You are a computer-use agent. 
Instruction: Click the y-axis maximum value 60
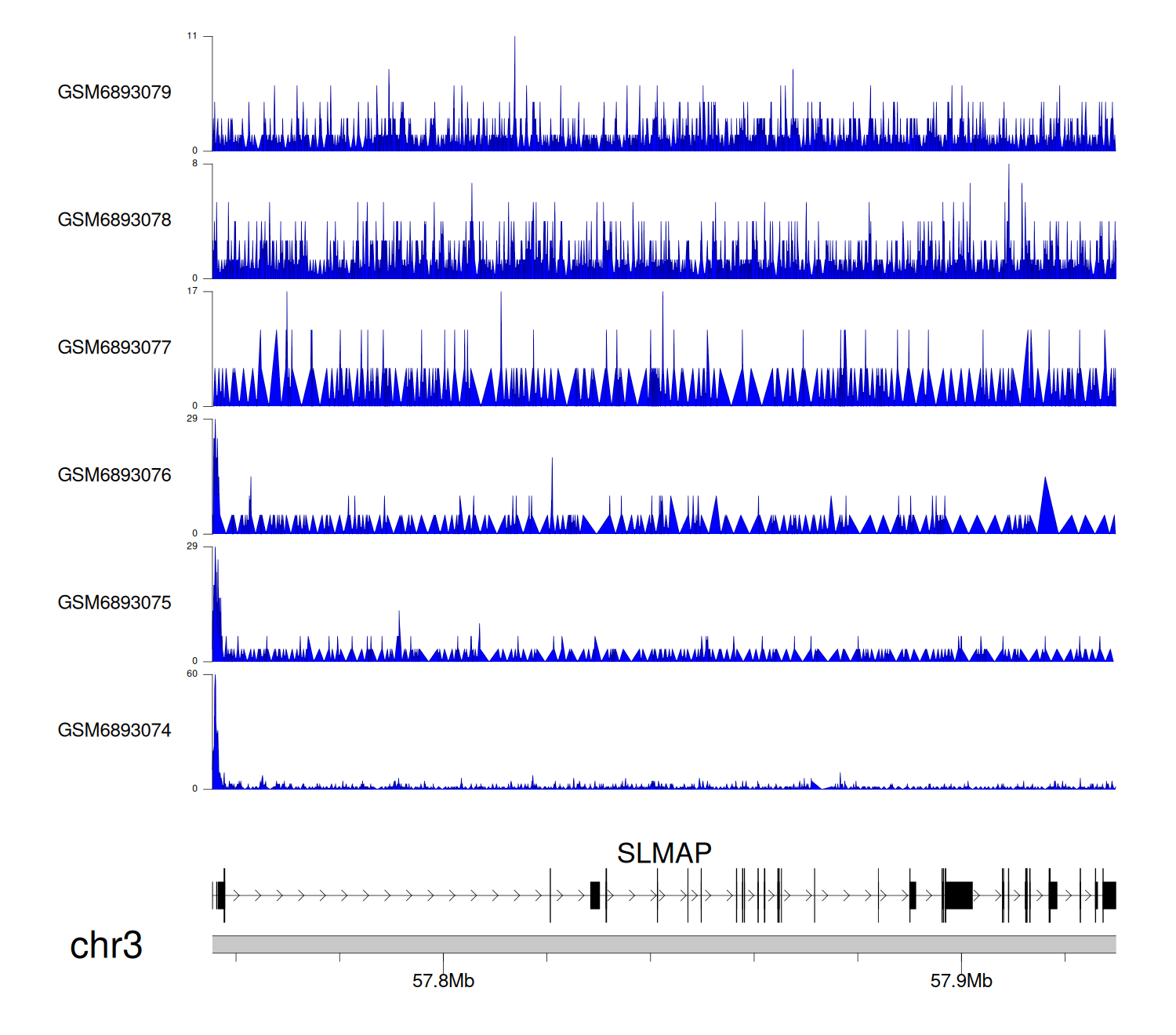(192, 674)
